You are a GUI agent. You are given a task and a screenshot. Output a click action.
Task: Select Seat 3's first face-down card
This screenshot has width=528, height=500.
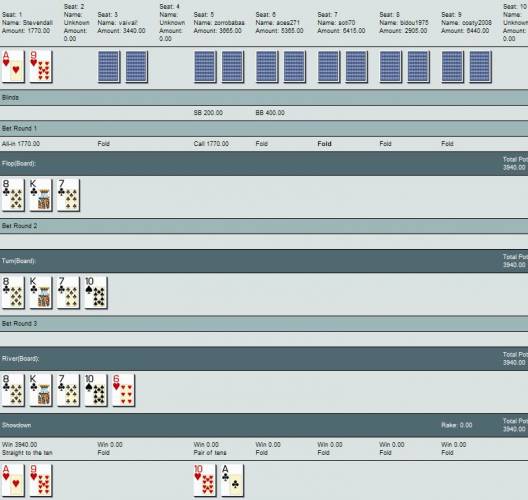(109, 66)
